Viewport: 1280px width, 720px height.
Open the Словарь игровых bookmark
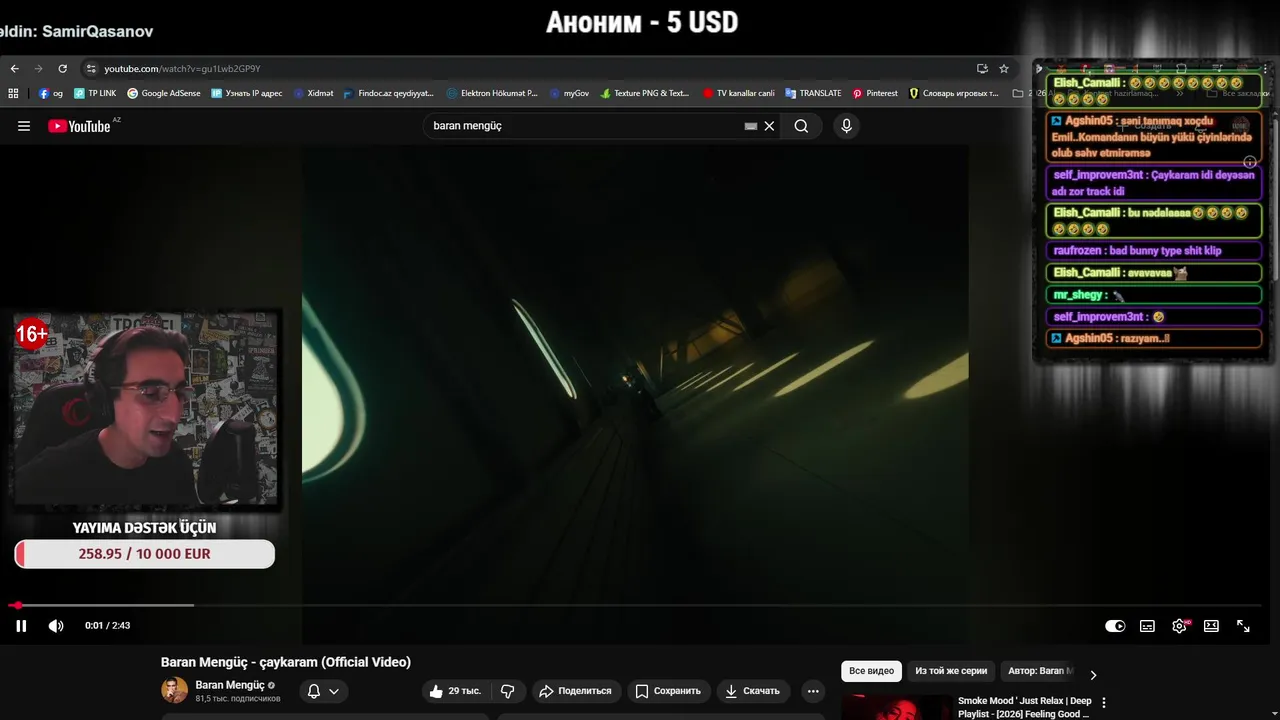click(x=954, y=93)
